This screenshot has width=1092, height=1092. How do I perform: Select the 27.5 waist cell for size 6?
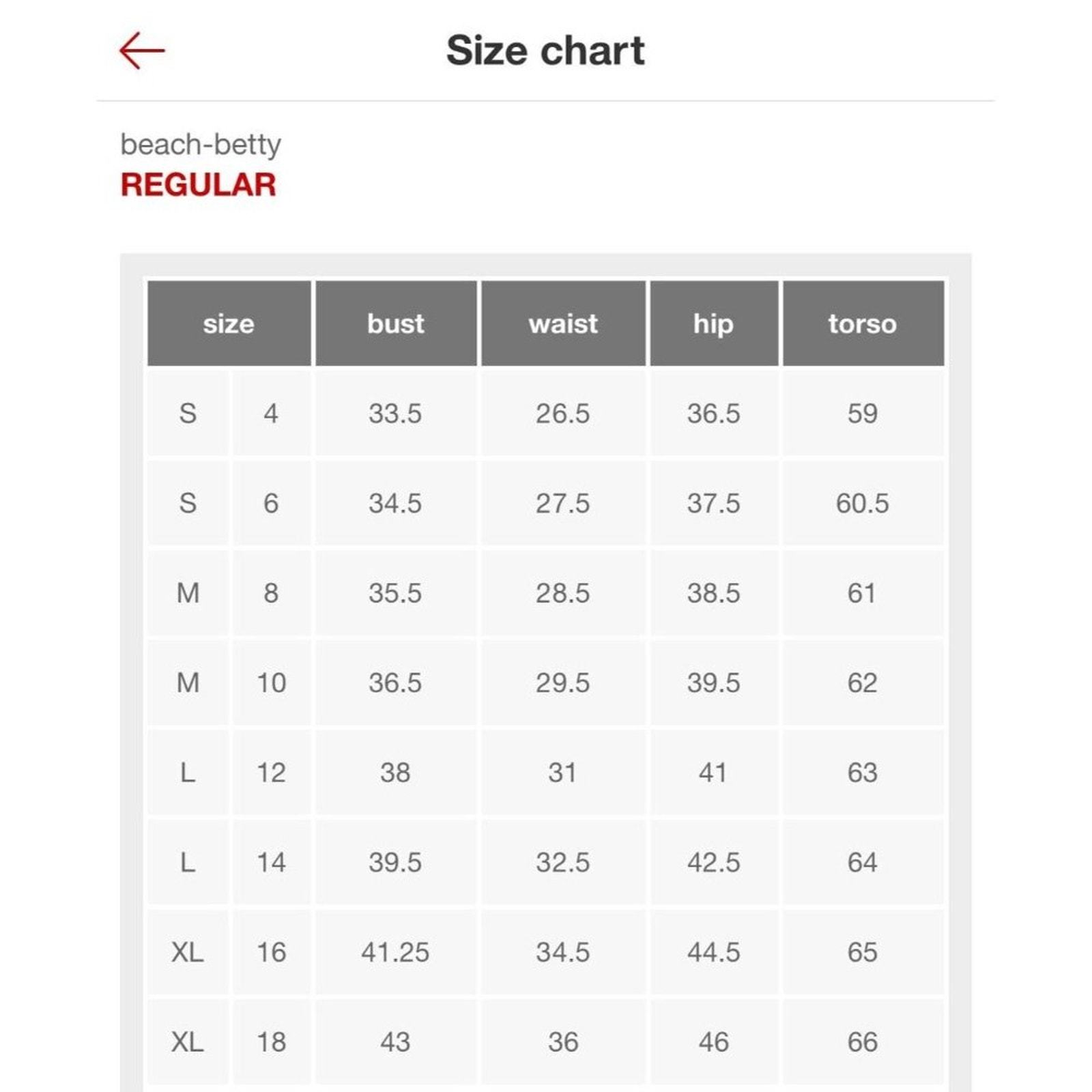(x=563, y=504)
